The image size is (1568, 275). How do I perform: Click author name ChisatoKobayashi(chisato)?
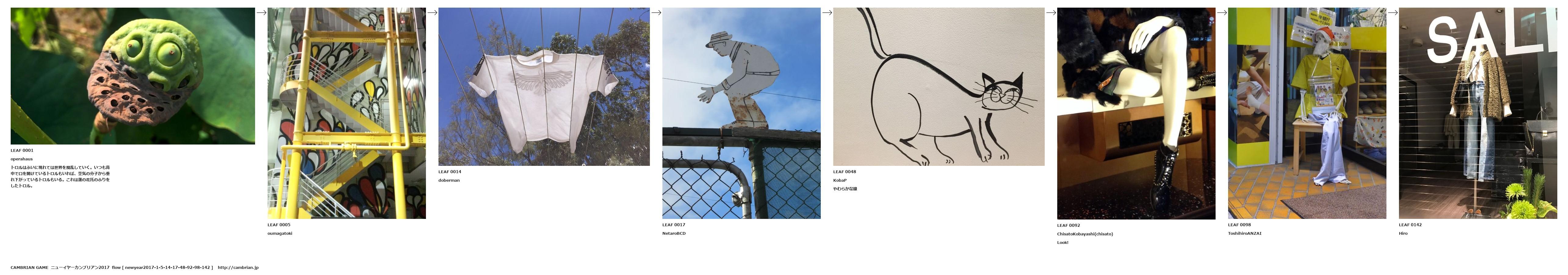(1085, 234)
